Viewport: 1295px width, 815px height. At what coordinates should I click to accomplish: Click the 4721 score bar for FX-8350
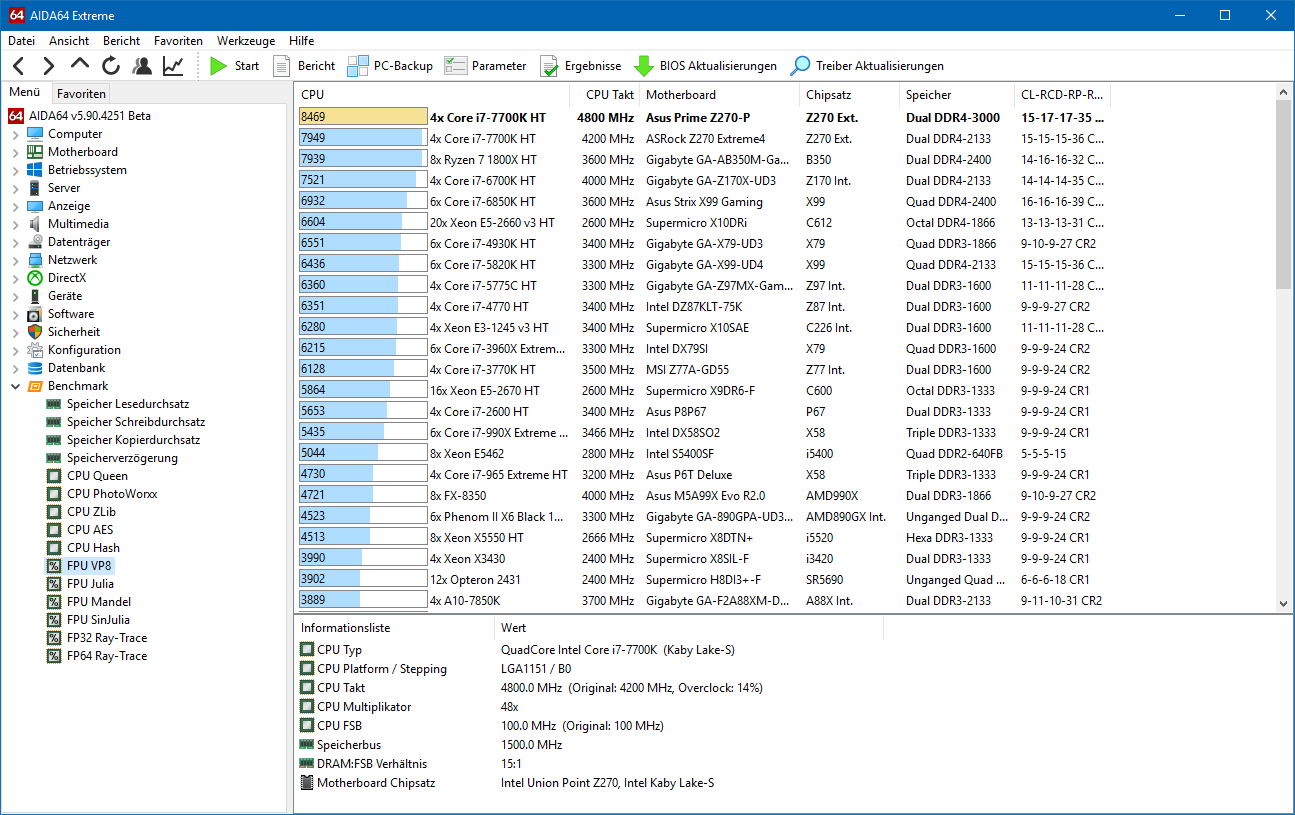pos(363,495)
